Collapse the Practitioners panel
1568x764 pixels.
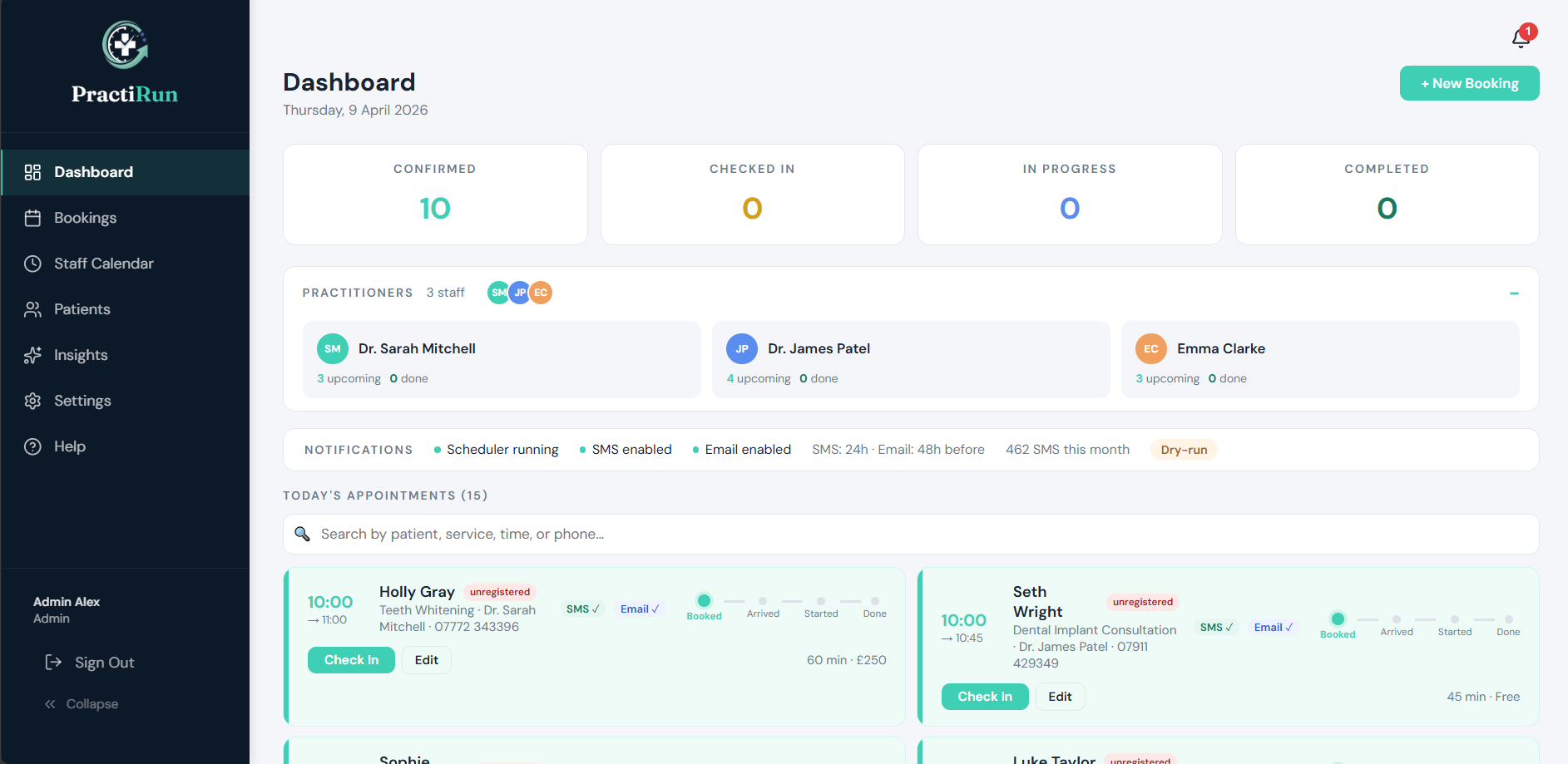click(1514, 293)
